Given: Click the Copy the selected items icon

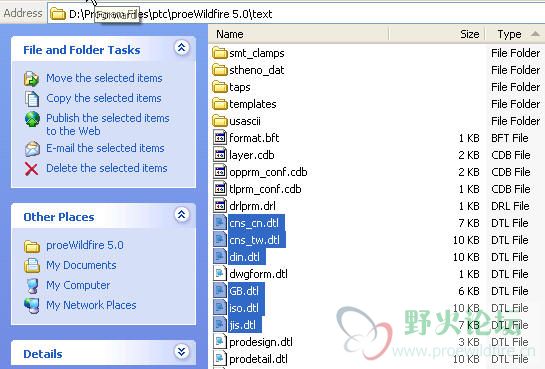Looking at the screenshot, I should tap(32, 99).
